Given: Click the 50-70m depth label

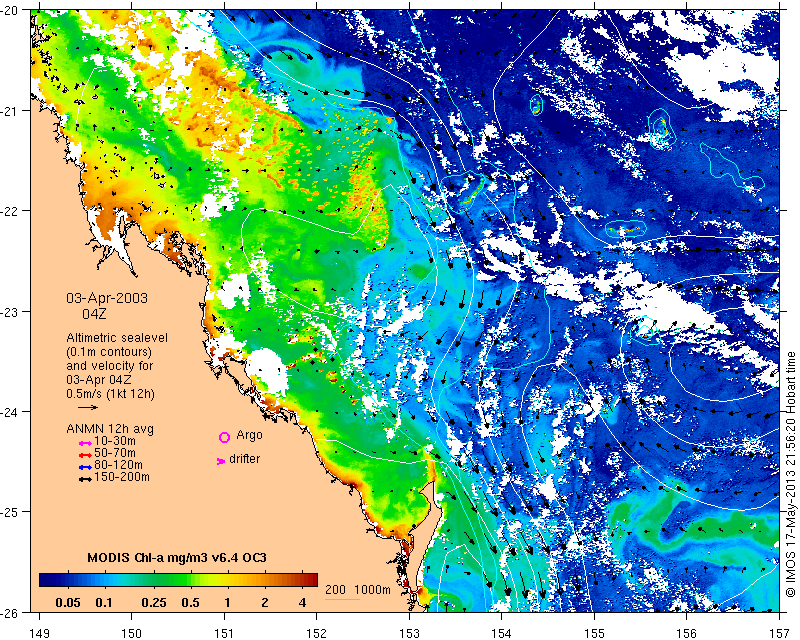Looking at the screenshot, I should point(115,453).
